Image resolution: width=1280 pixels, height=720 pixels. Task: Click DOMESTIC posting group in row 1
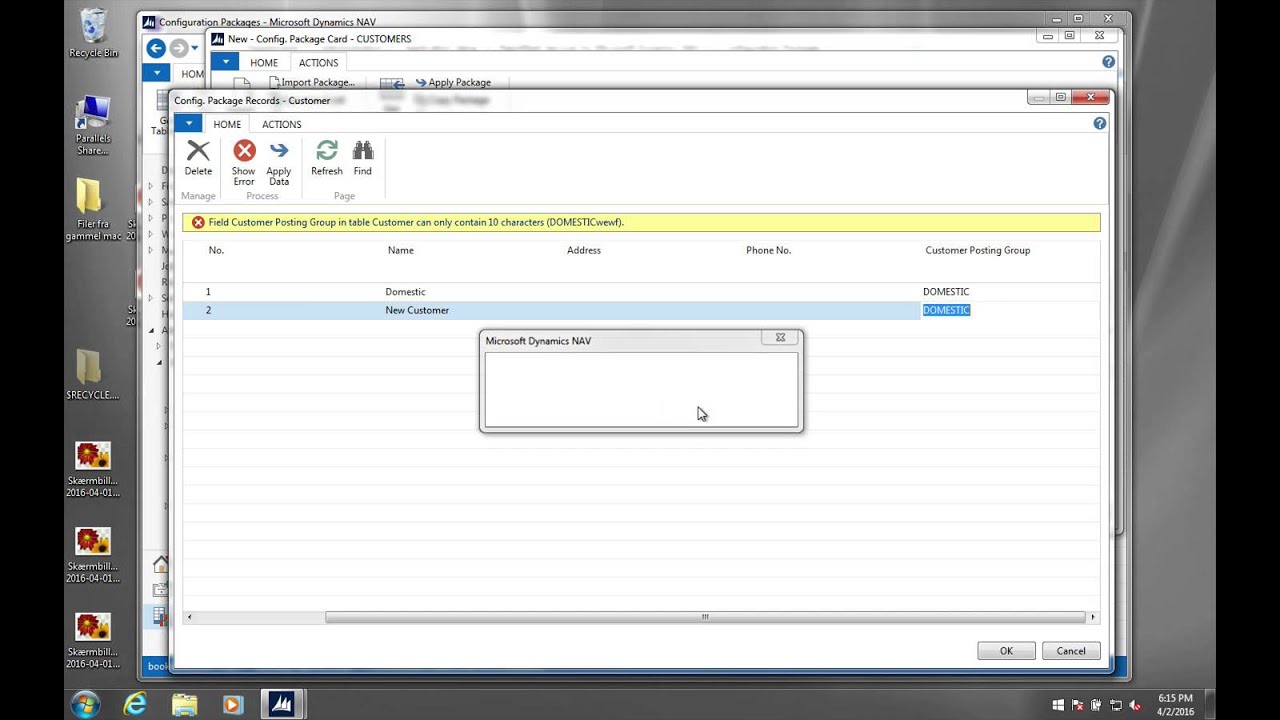946,292
